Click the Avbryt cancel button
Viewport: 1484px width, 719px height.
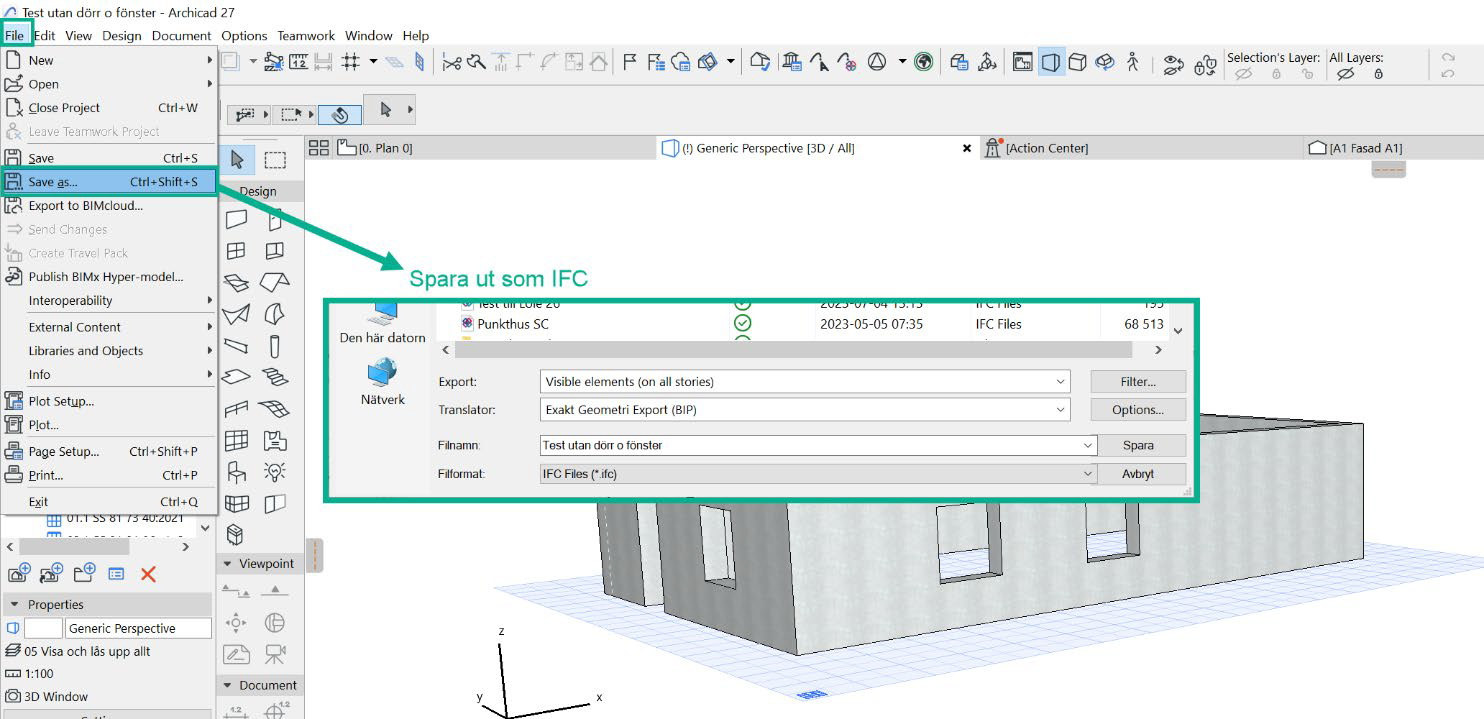point(1138,474)
